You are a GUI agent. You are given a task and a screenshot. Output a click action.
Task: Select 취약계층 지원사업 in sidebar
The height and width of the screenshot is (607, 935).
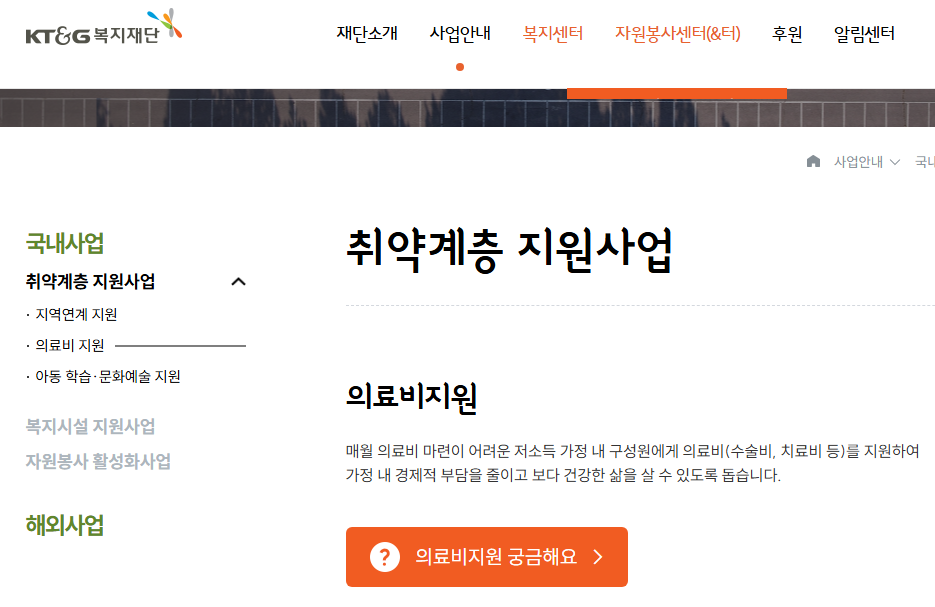point(91,281)
